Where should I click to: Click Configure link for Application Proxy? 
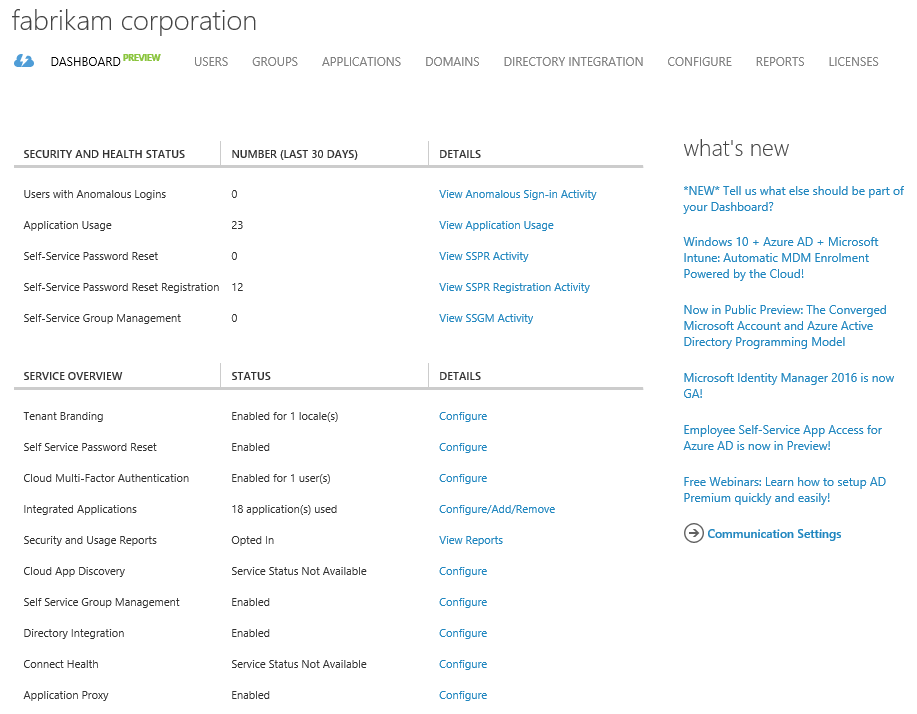463,695
